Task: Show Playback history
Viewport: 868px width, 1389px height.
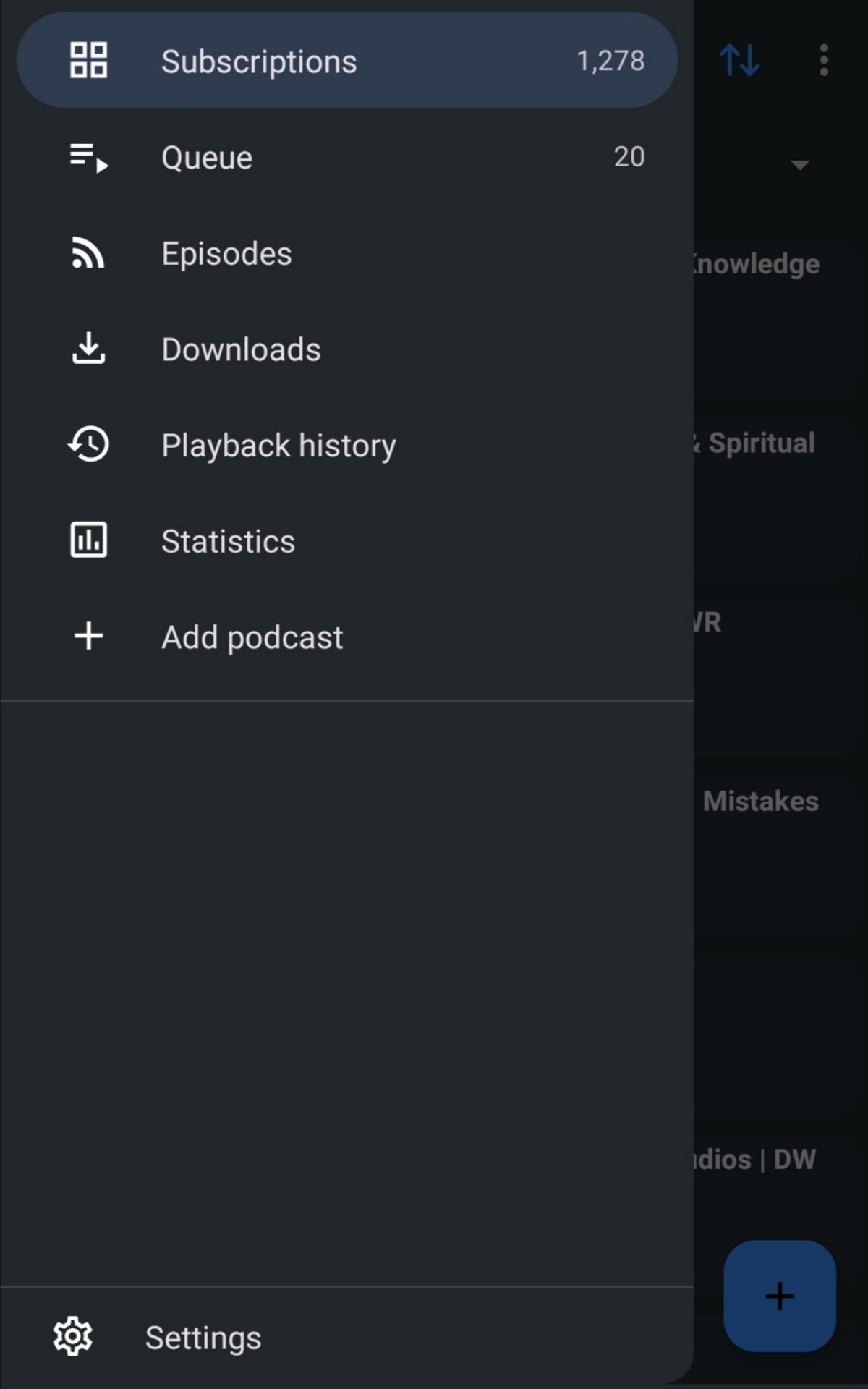Action: pyautogui.click(x=278, y=446)
